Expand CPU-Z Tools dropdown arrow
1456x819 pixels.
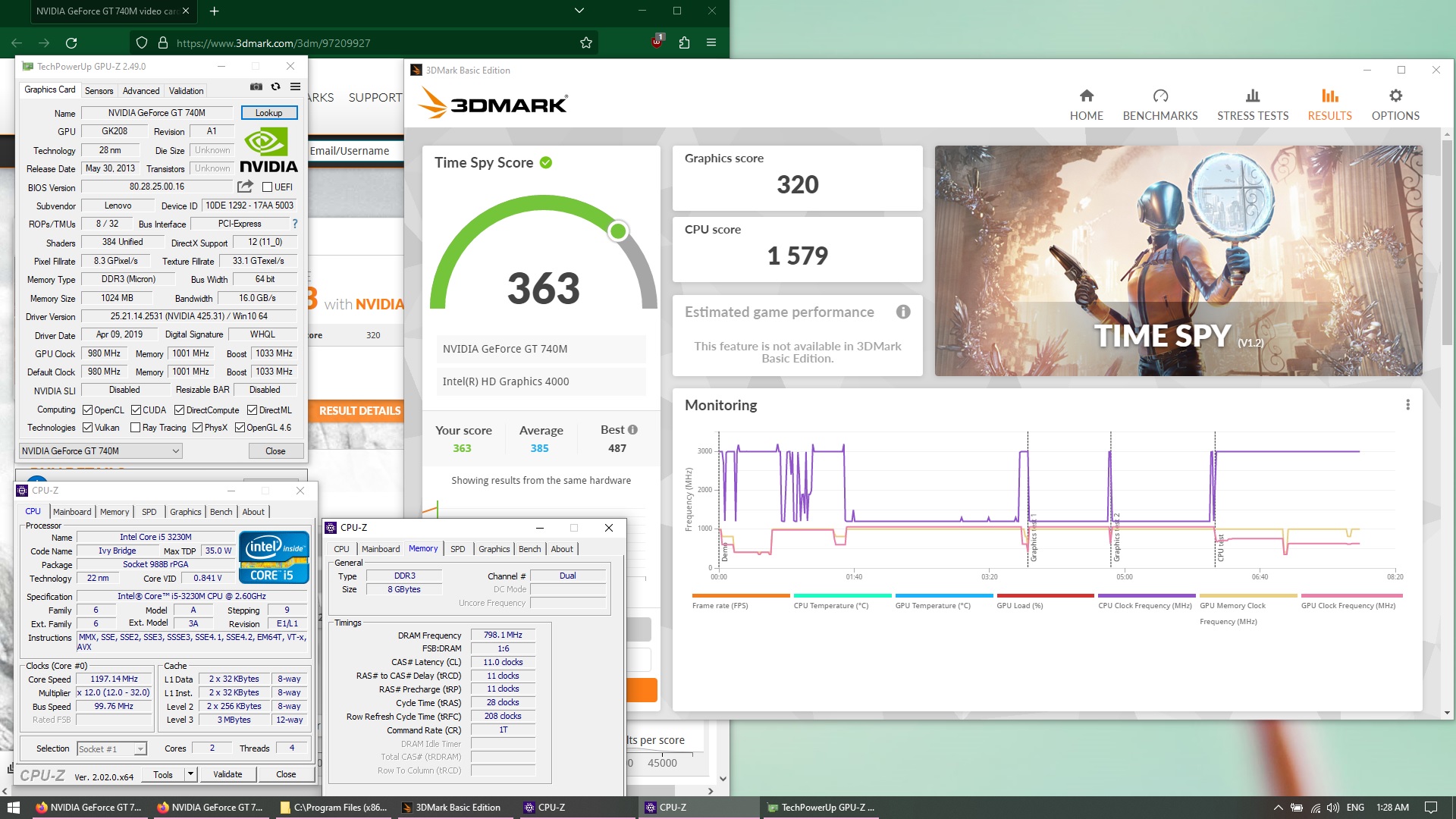click(x=191, y=774)
